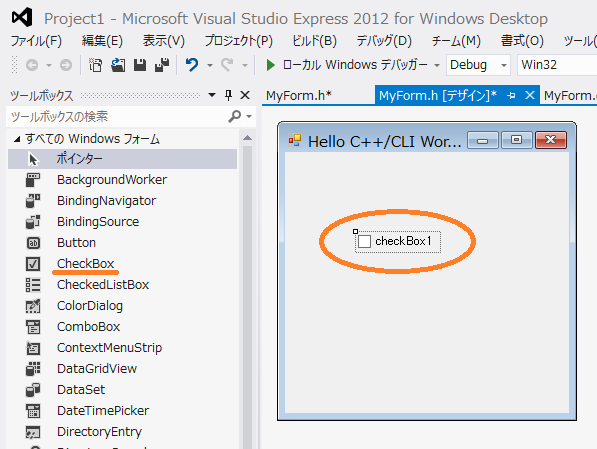Image resolution: width=597 pixels, height=449 pixels.
Task: Click the Save floppy disk icon
Action: (x=140, y=65)
